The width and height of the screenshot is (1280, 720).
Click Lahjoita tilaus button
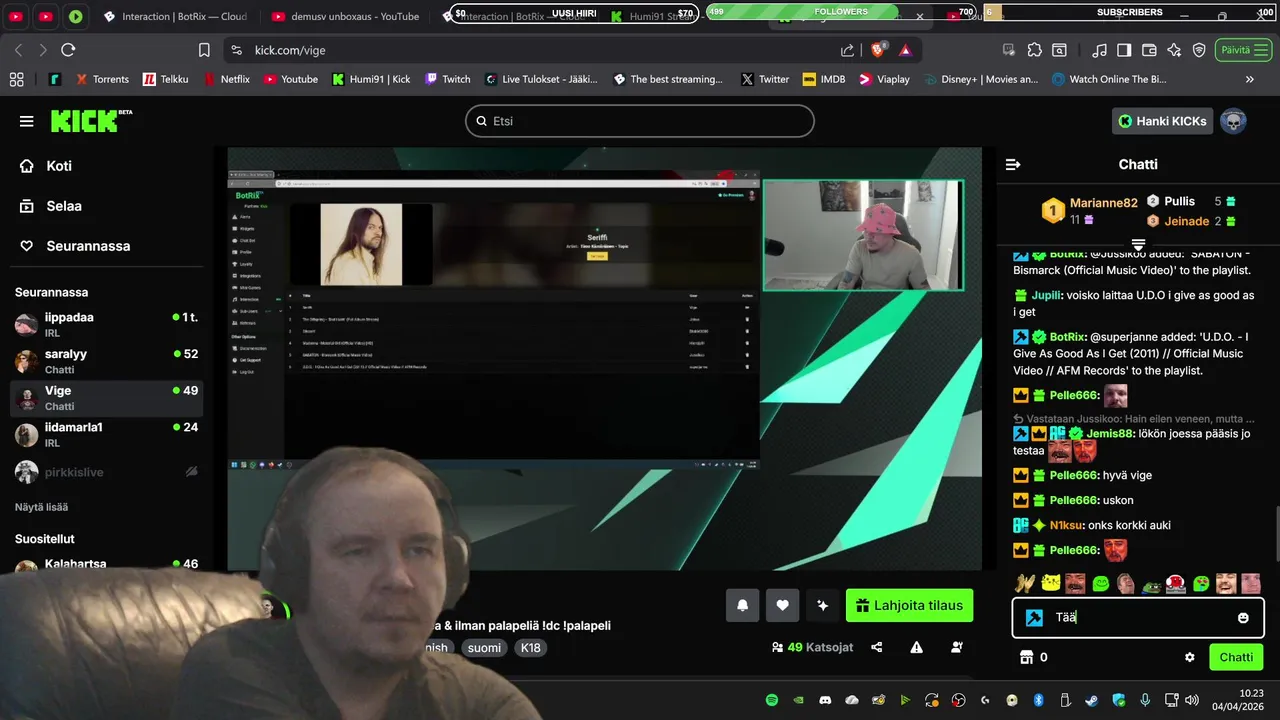909,605
